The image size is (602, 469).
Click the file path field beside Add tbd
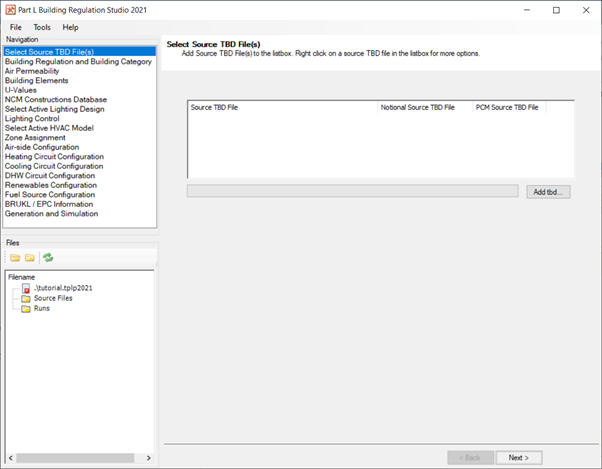tap(352, 191)
